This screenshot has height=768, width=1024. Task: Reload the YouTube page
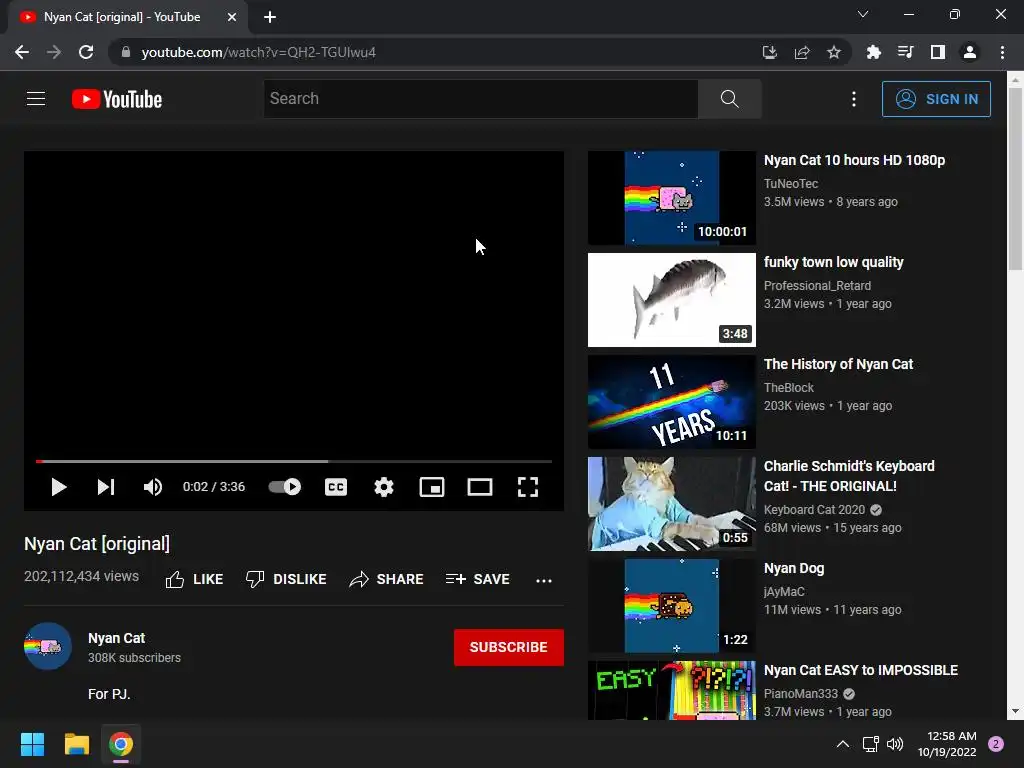(86, 52)
